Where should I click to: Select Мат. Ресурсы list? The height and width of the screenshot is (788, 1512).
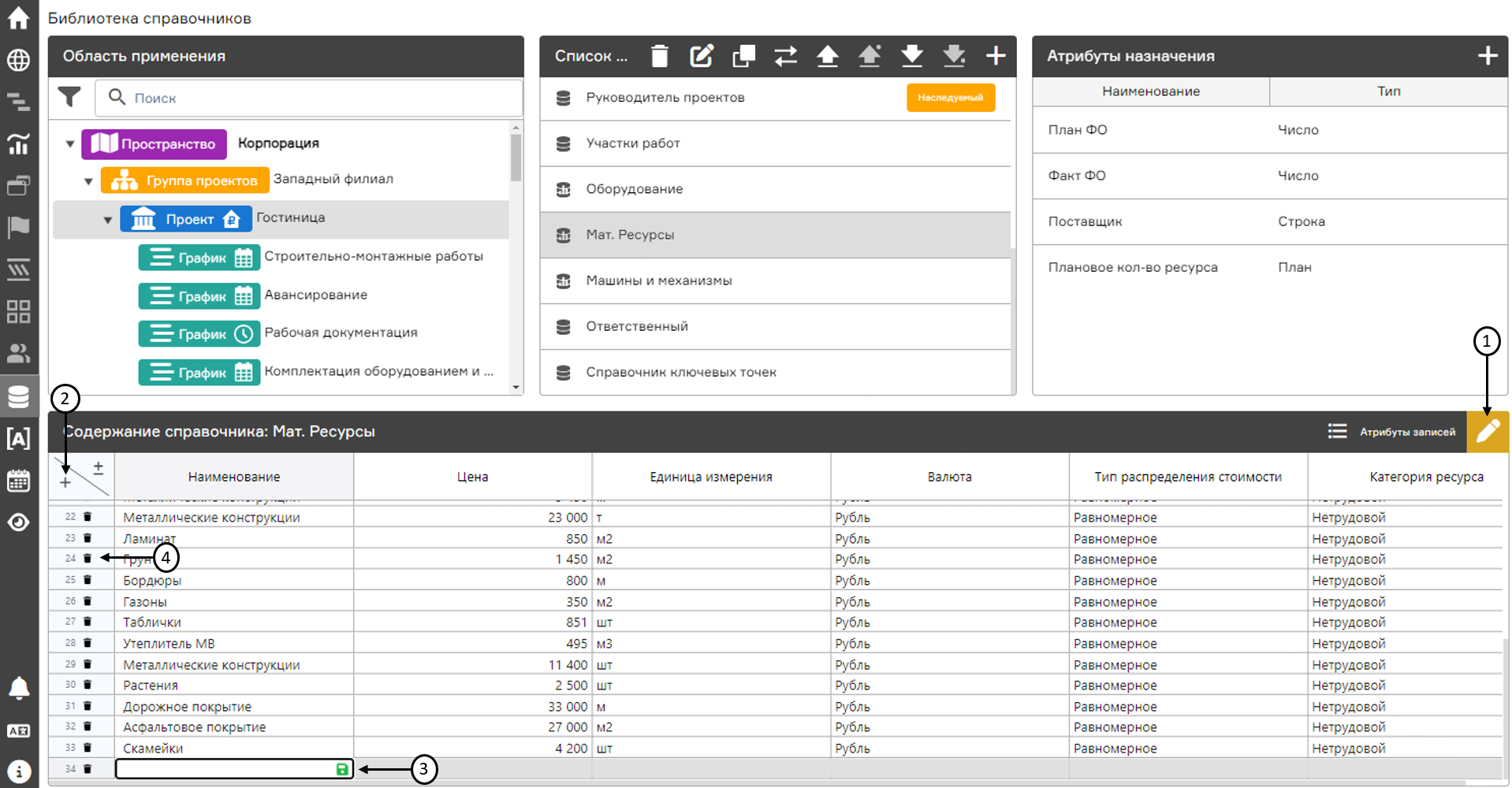(775, 235)
